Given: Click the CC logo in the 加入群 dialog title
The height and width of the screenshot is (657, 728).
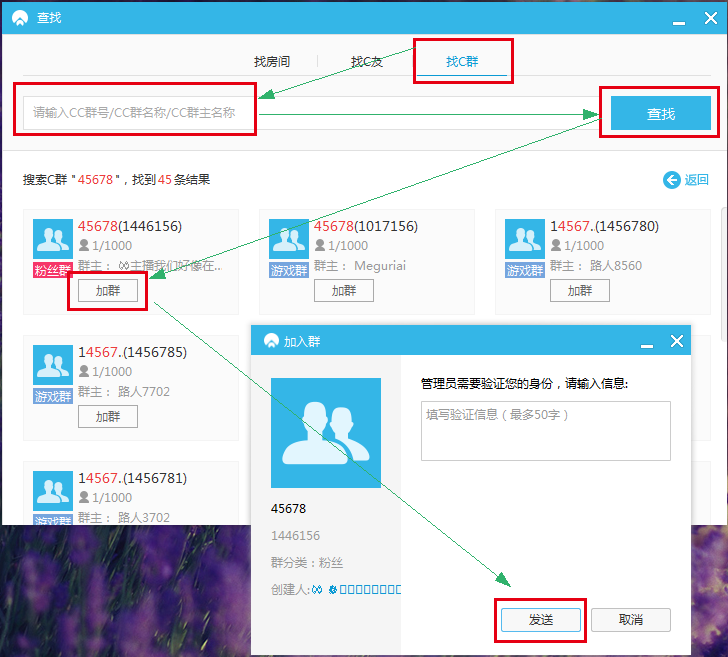Looking at the screenshot, I should pyautogui.click(x=271, y=341).
